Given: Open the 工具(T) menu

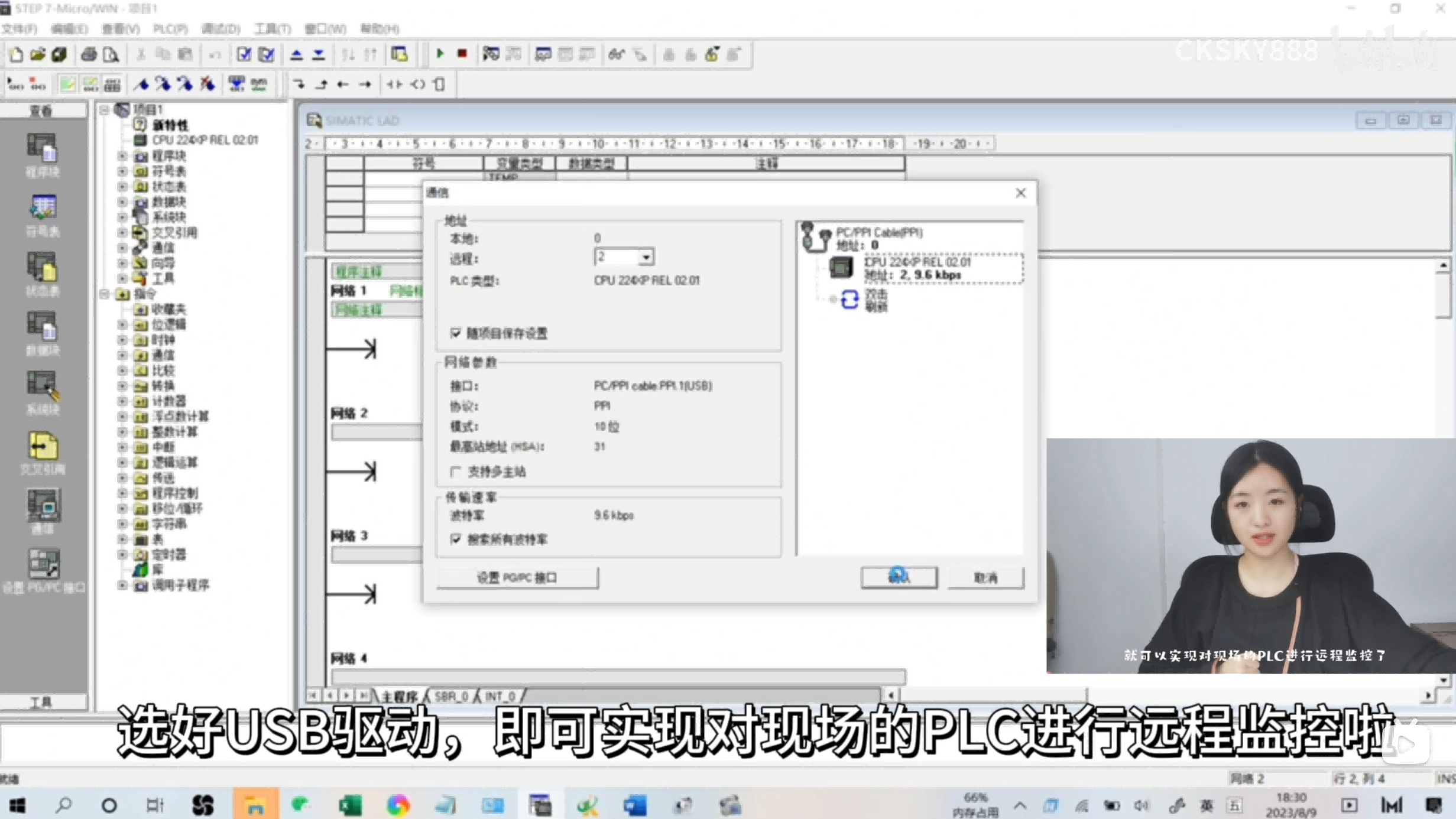Looking at the screenshot, I should coord(273,28).
